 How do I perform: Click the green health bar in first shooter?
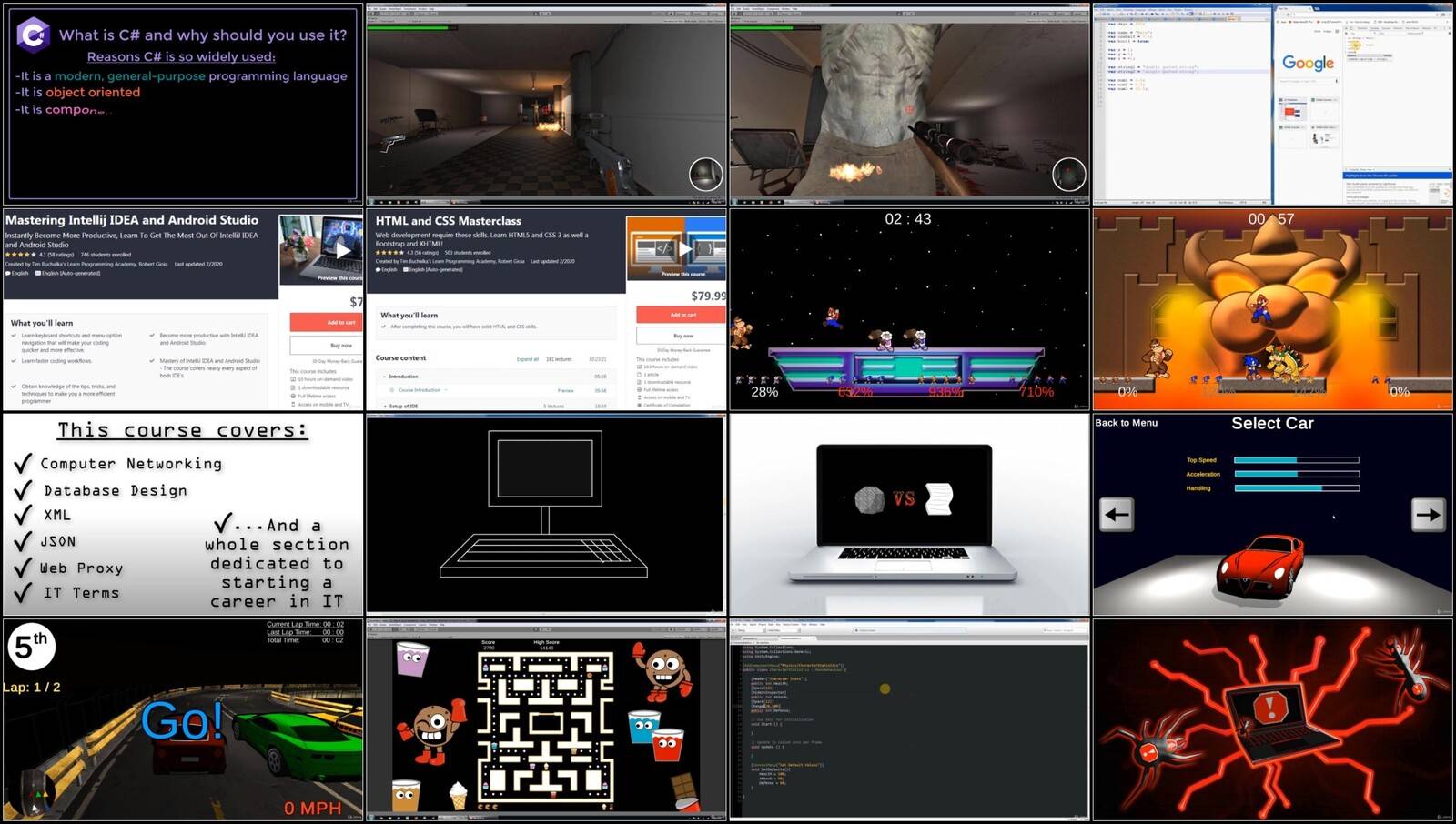tap(408, 28)
